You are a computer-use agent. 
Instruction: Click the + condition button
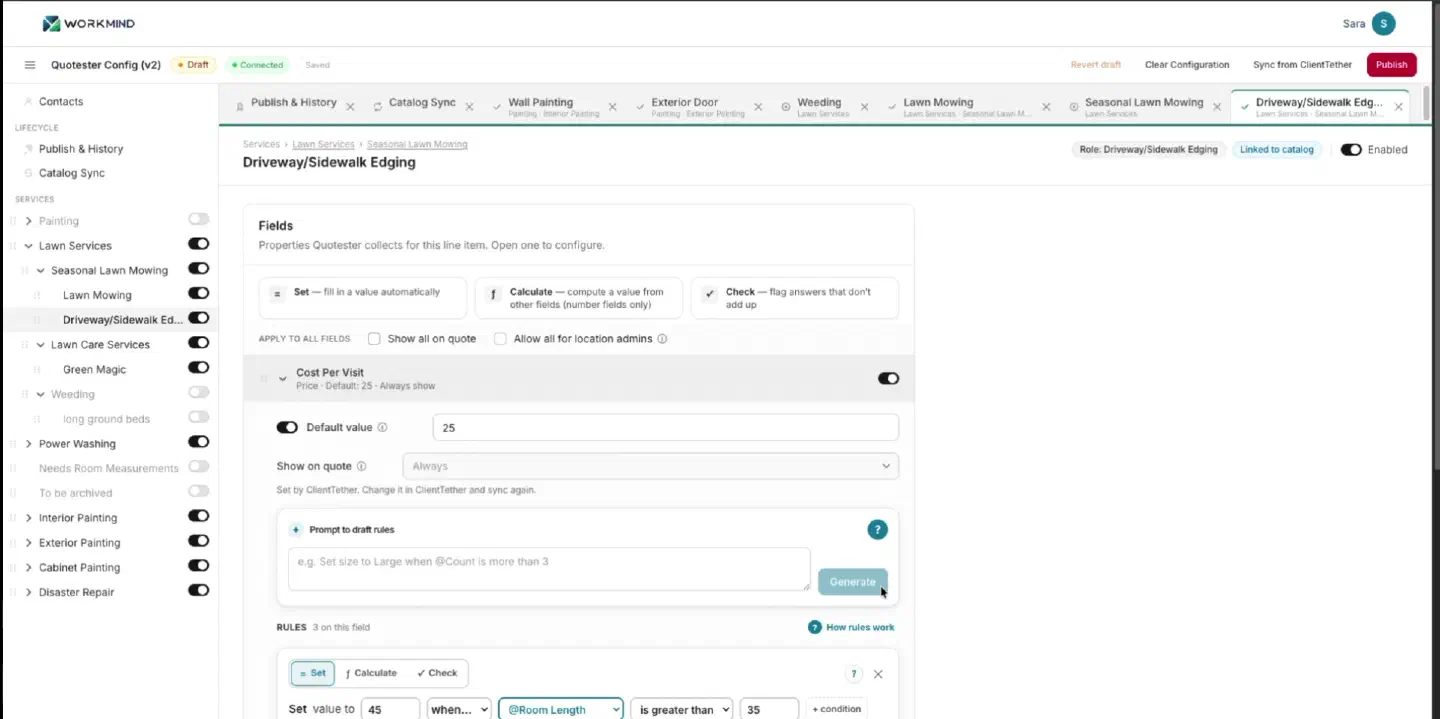click(x=836, y=709)
